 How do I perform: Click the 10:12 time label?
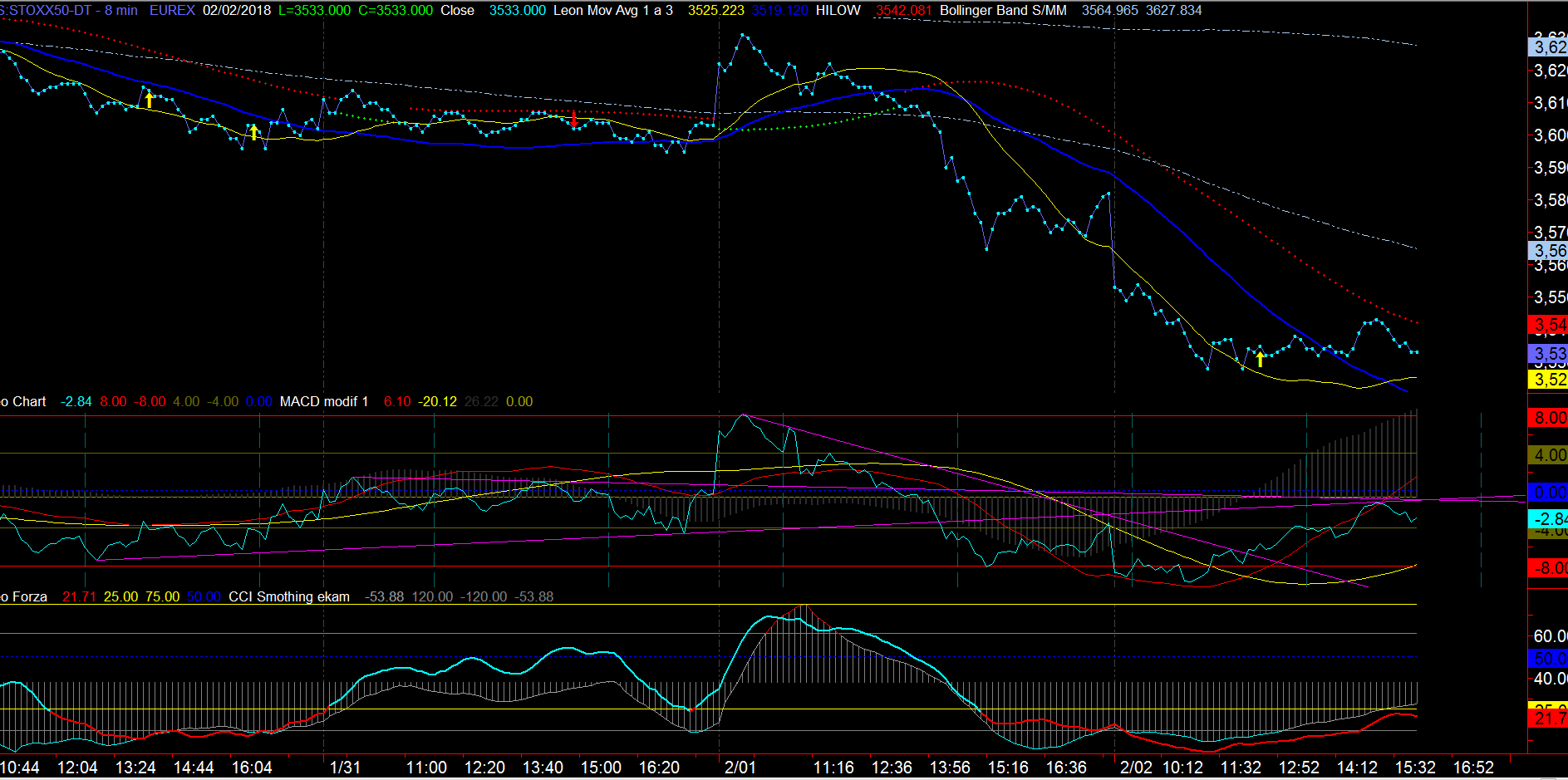point(1182,768)
